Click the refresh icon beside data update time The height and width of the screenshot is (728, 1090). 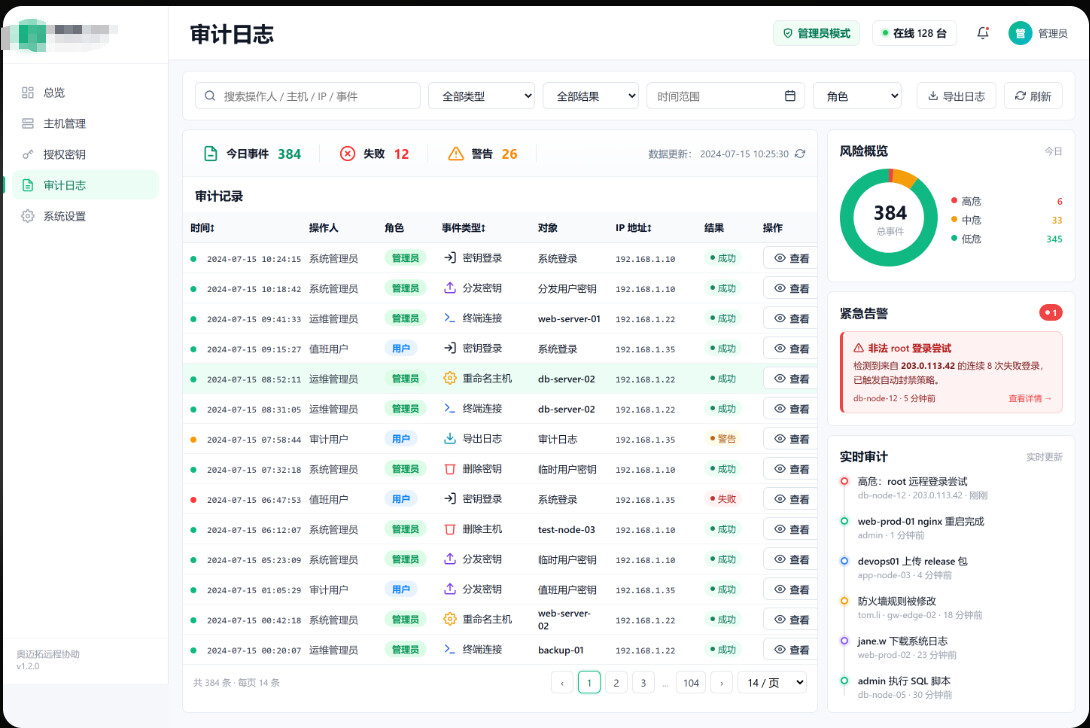800,154
